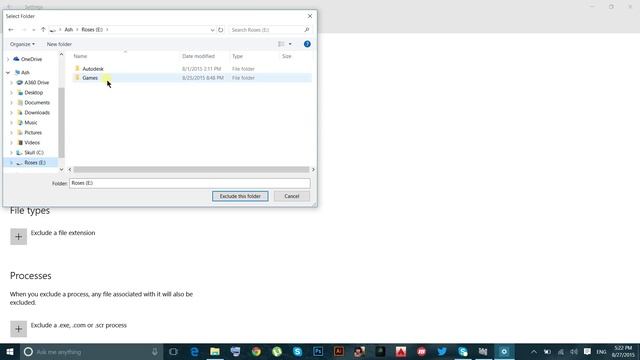This screenshot has width=640, height=360.
Task: Select the Autodesk folder
Action: click(x=93, y=69)
